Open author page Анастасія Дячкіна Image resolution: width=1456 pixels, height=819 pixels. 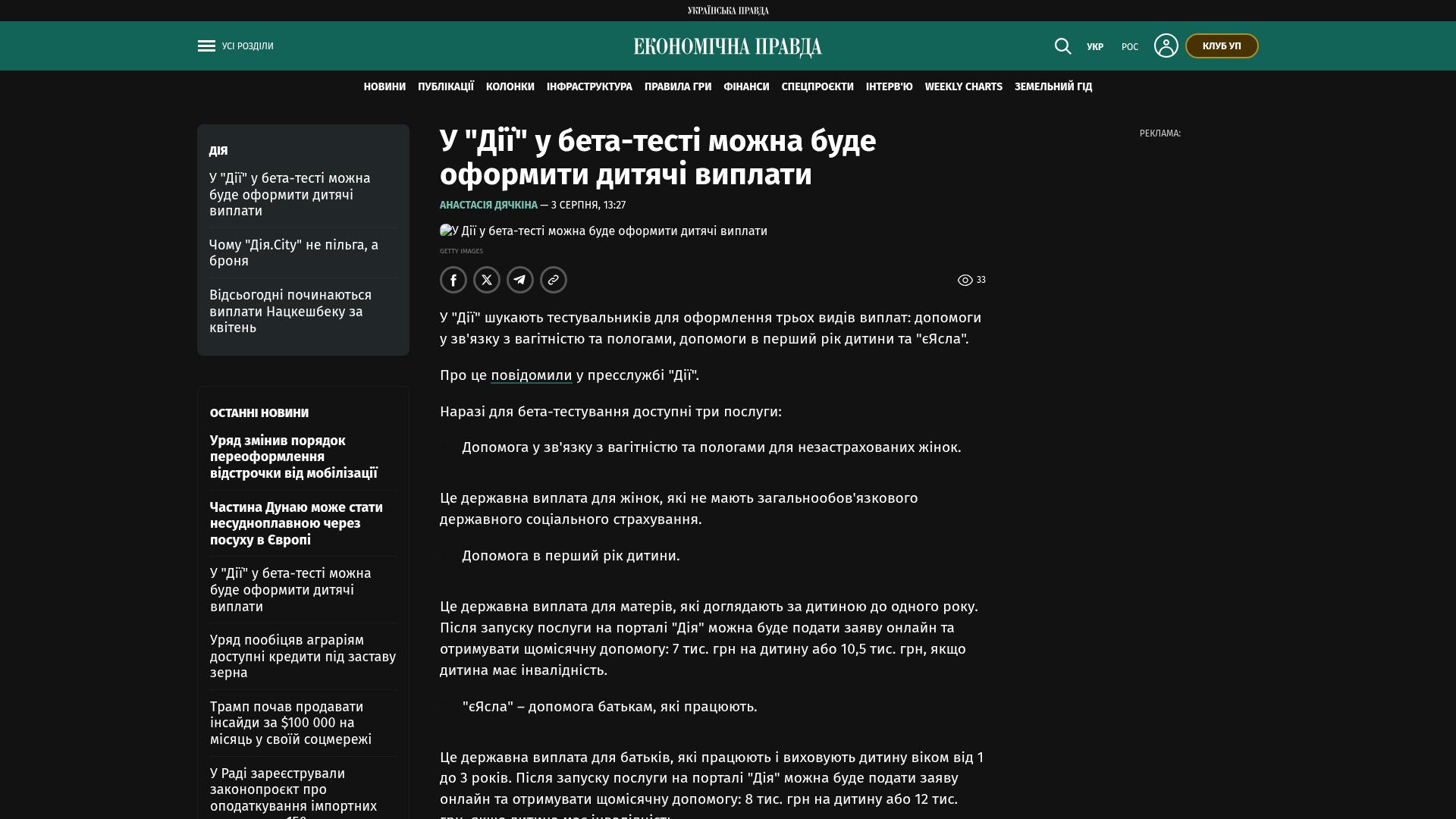click(488, 206)
